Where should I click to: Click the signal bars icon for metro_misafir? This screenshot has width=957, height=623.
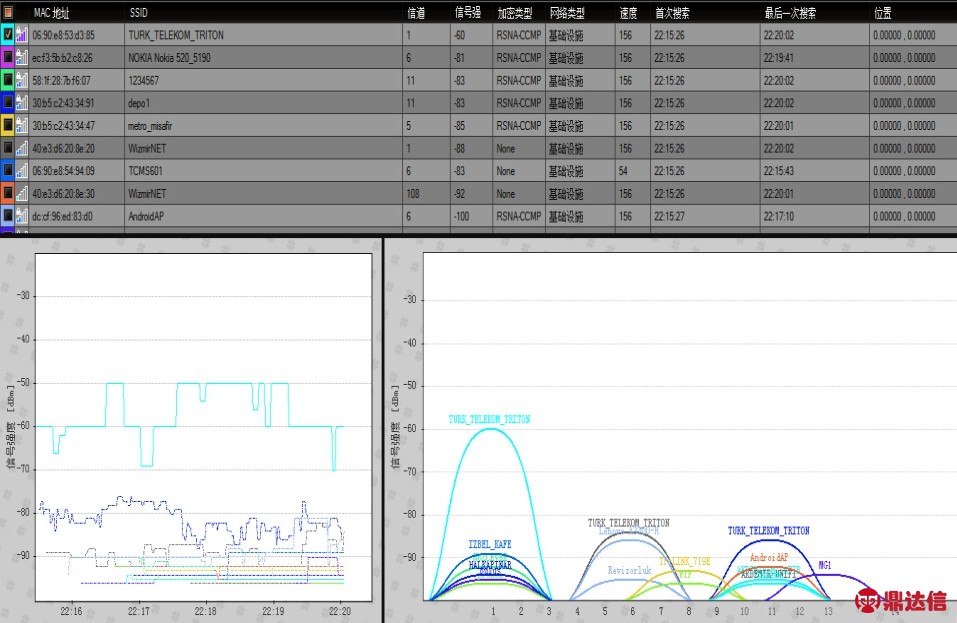tap(22, 125)
